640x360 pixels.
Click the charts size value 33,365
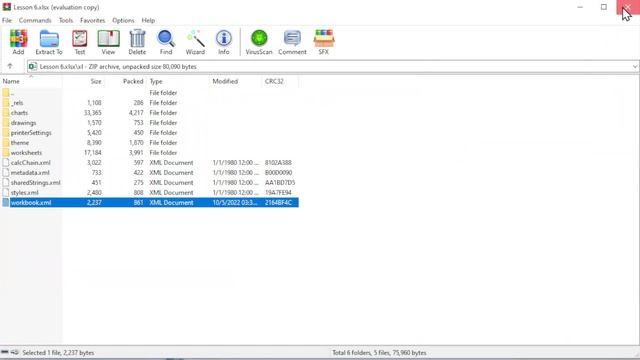pyautogui.click(x=92, y=113)
